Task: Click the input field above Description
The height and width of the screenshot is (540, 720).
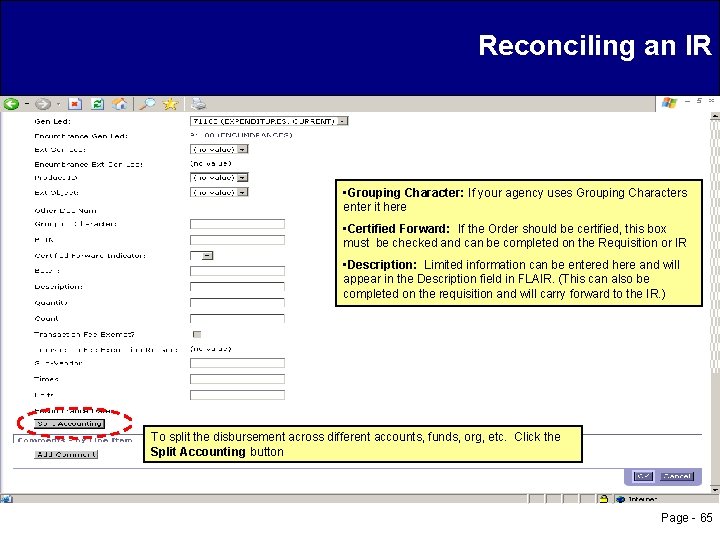Action: (x=237, y=271)
